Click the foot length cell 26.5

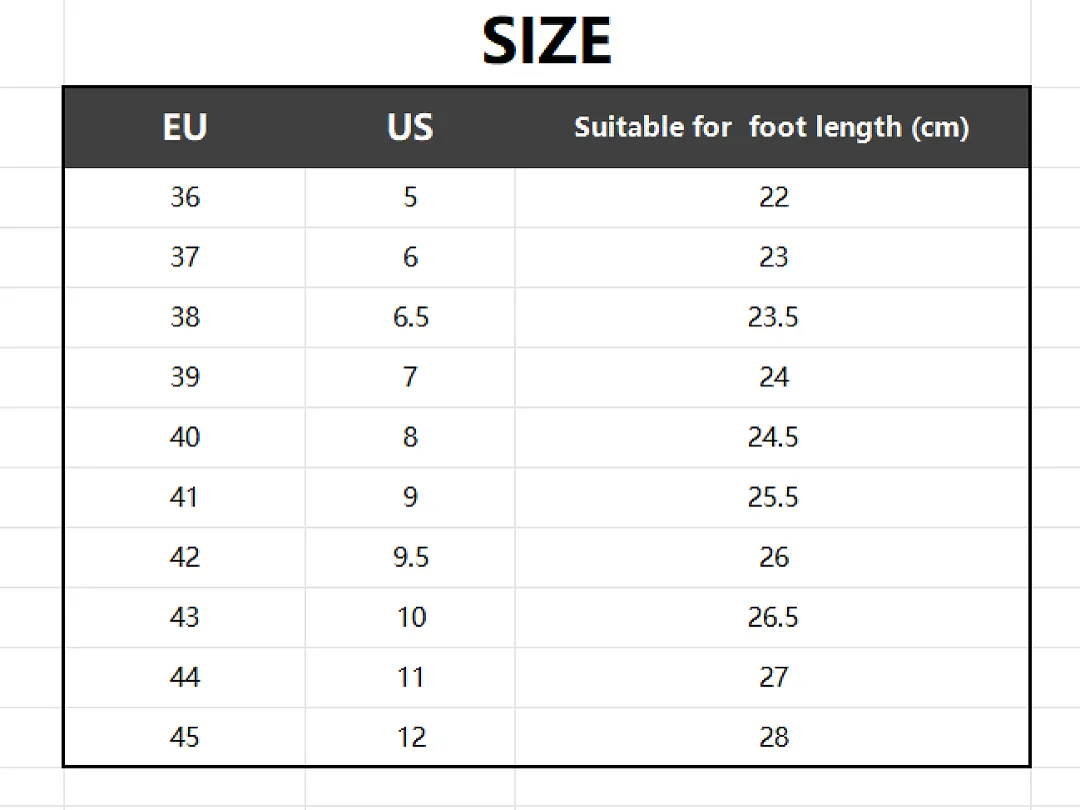772,617
